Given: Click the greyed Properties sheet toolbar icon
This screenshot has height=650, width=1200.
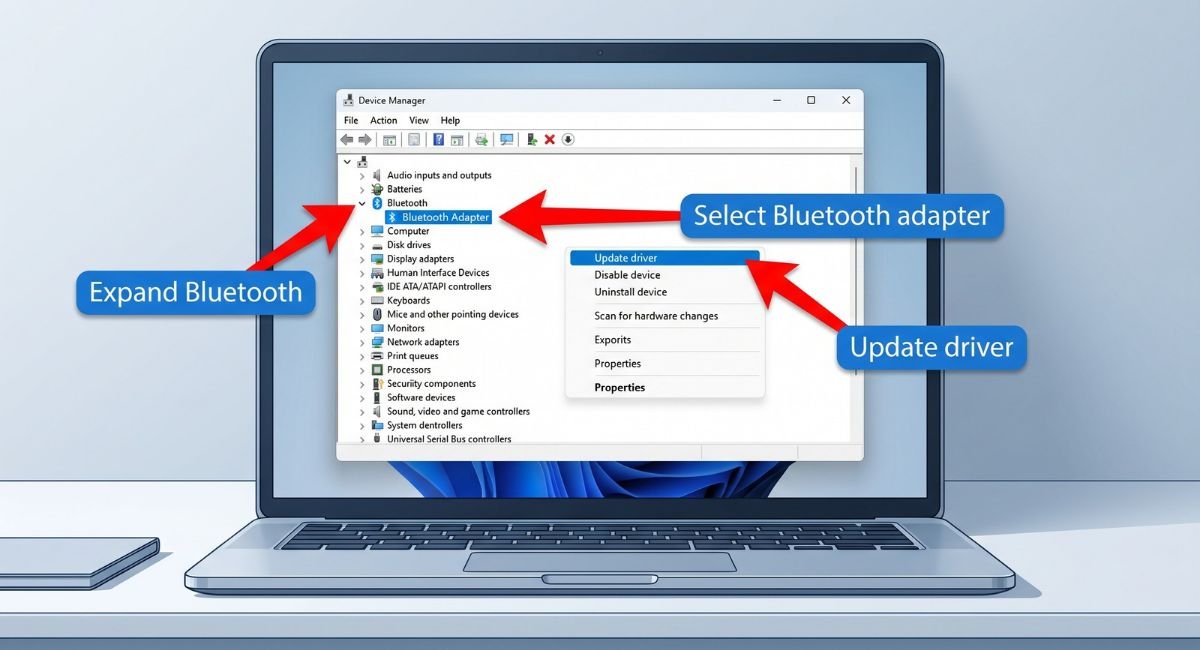Looking at the screenshot, I should pyautogui.click(x=414, y=140).
